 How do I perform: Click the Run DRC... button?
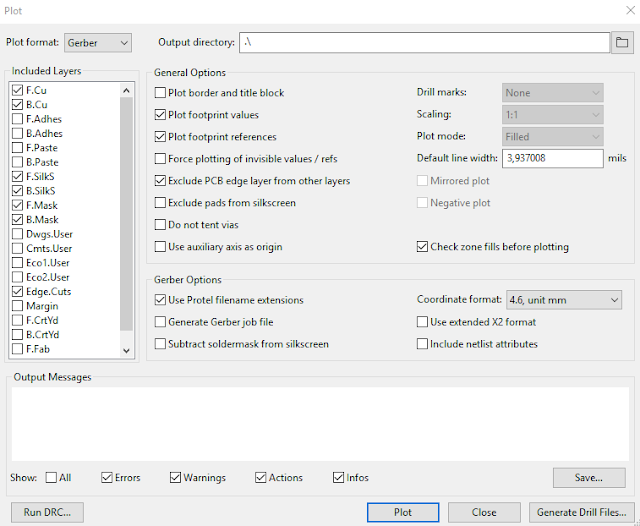[47, 513]
